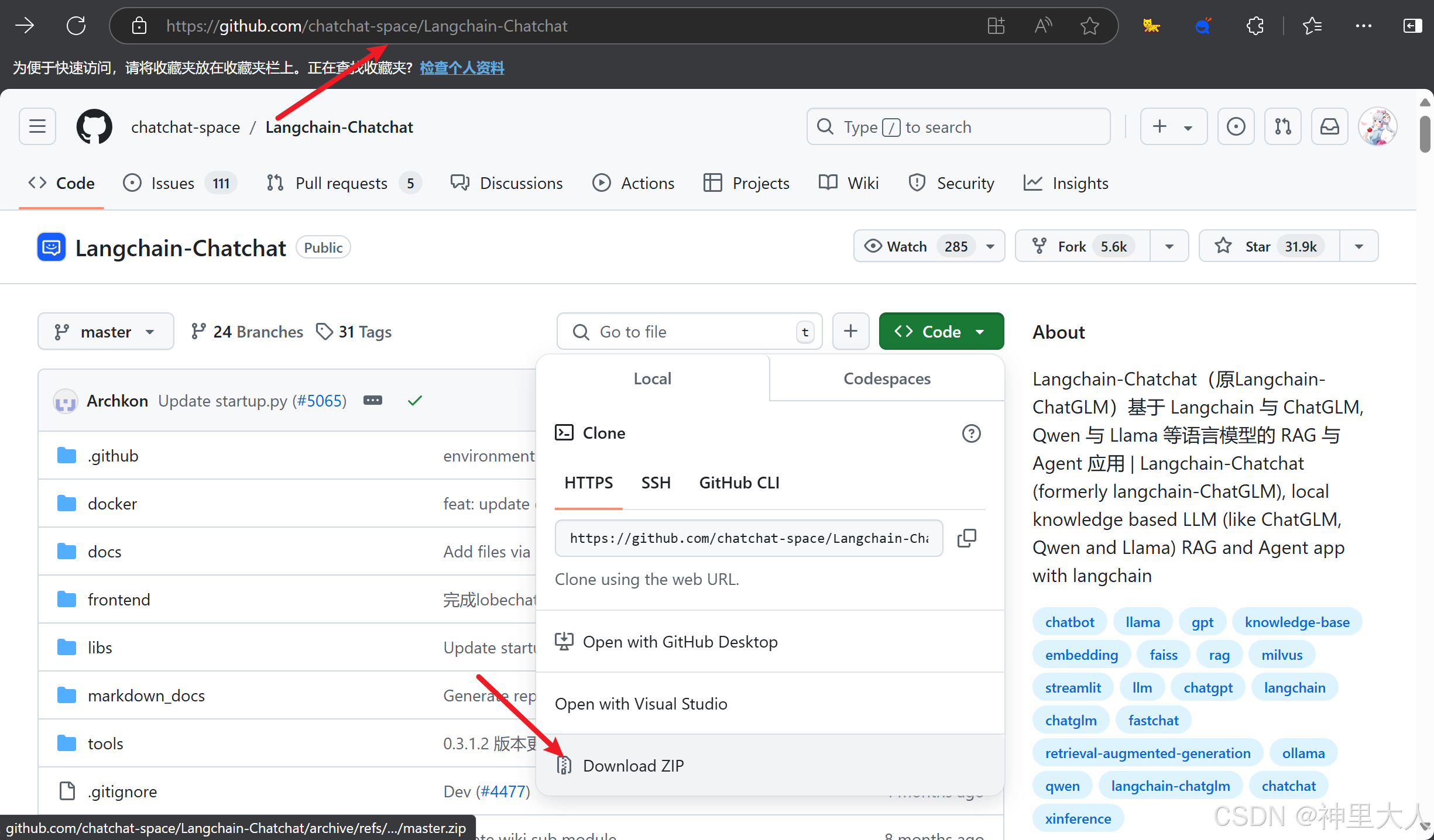Switch to the Codespaces tab
The image size is (1434, 840).
pyautogui.click(x=886, y=378)
